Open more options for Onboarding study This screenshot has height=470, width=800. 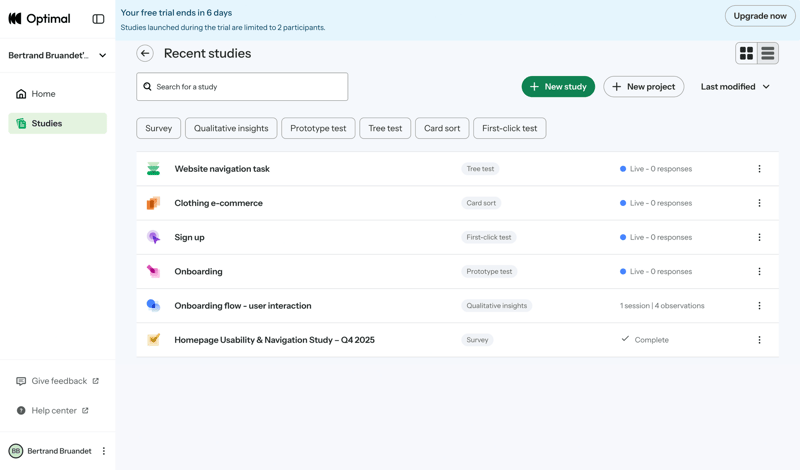[x=759, y=271]
